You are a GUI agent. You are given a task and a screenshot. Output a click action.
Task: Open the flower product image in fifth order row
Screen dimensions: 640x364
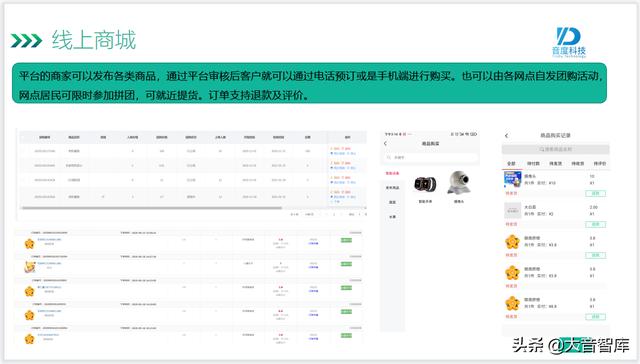tap(29, 339)
